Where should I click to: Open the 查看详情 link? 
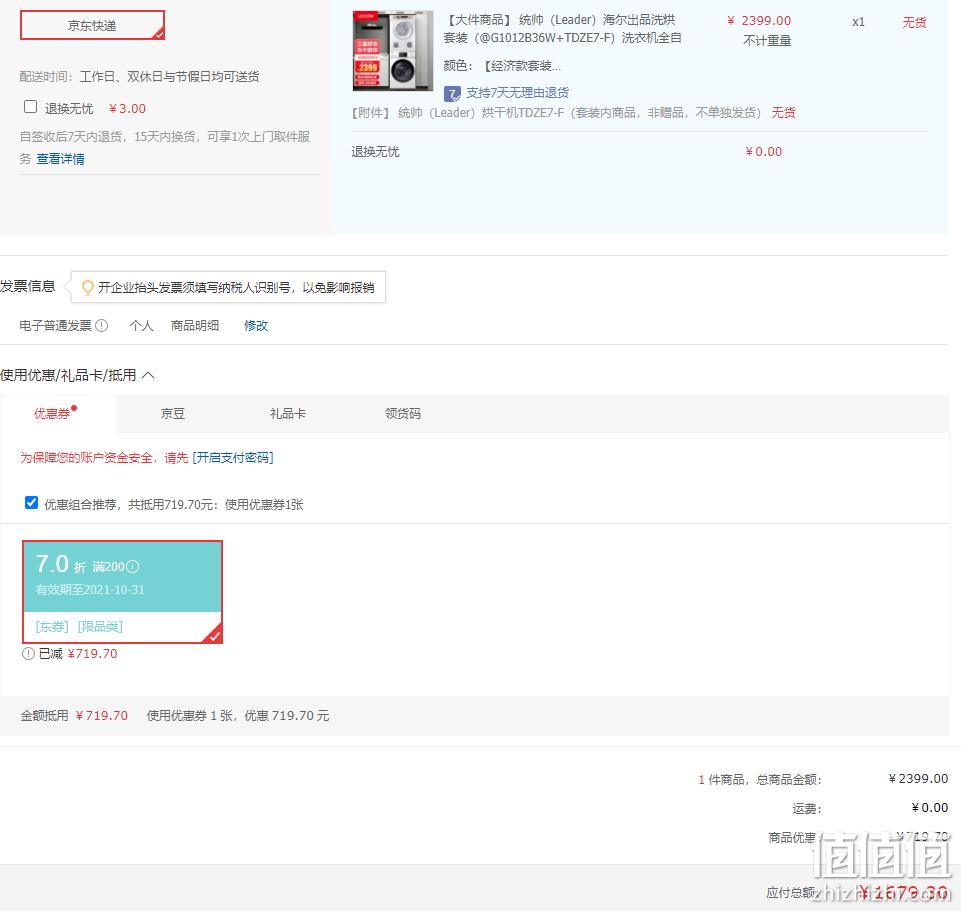click(x=61, y=159)
